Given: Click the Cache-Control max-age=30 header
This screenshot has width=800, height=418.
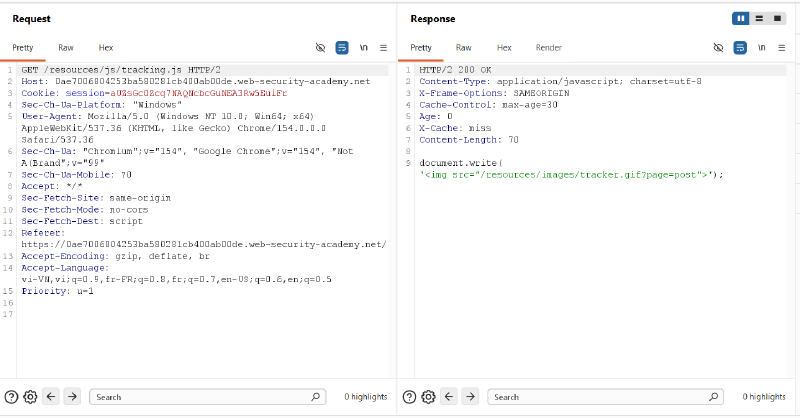Looking at the screenshot, I should click(x=488, y=105).
